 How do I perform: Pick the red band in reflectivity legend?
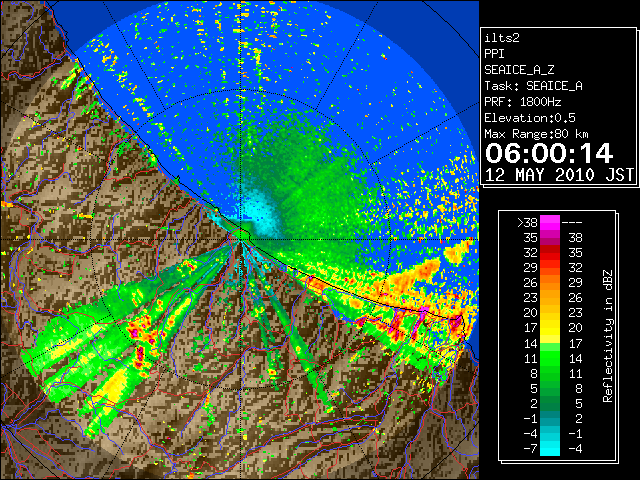pyautogui.click(x=550, y=253)
